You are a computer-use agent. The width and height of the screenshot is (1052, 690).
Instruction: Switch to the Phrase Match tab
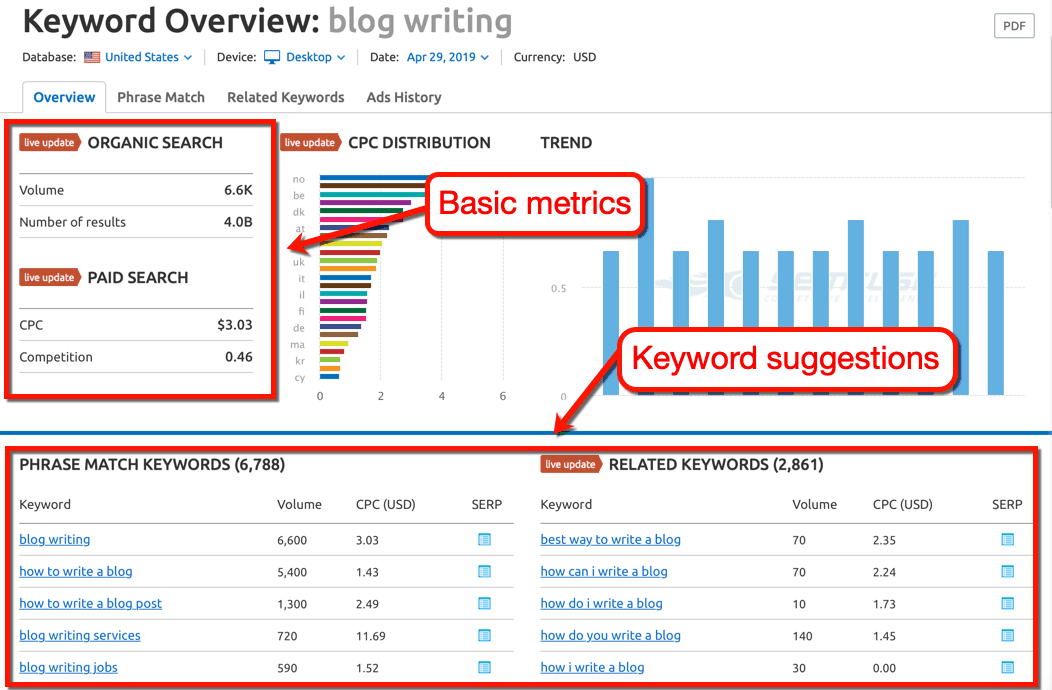[160, 97]
